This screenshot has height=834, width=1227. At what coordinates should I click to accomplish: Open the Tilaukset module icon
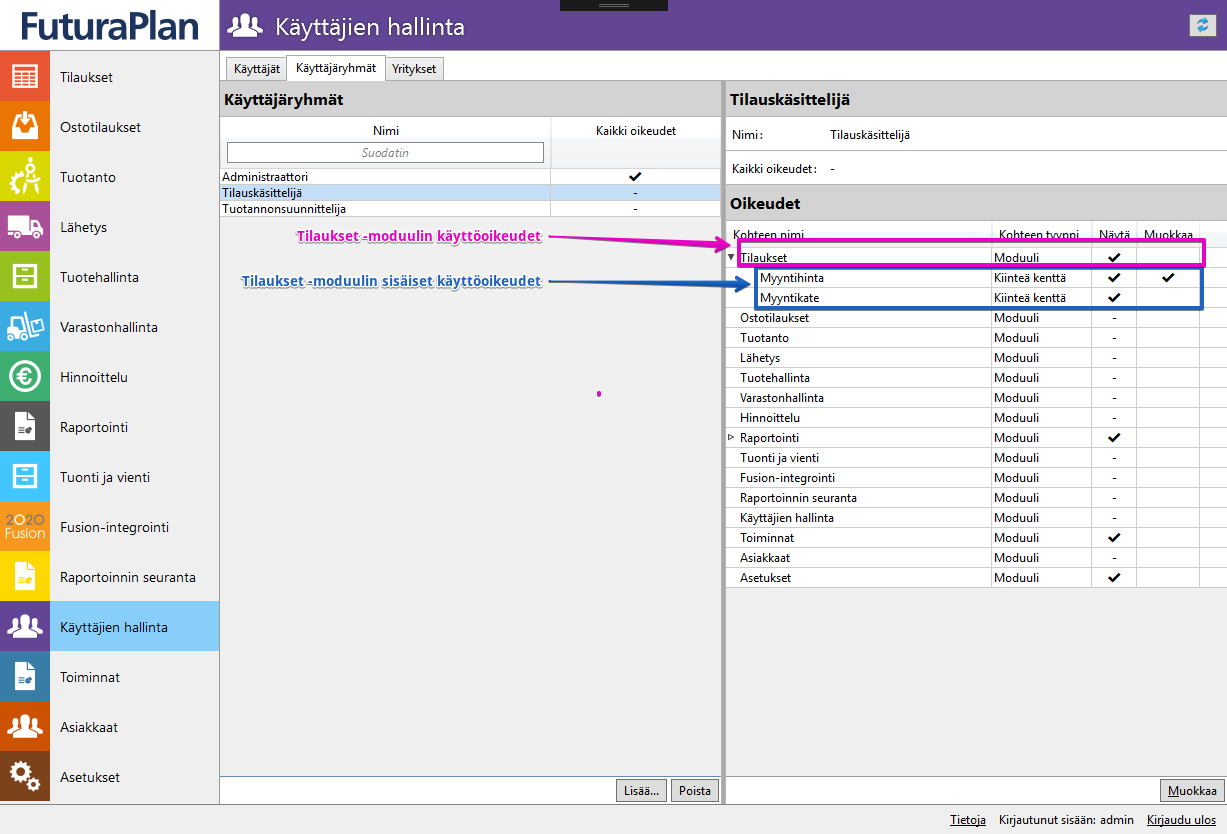pos(25,77)
